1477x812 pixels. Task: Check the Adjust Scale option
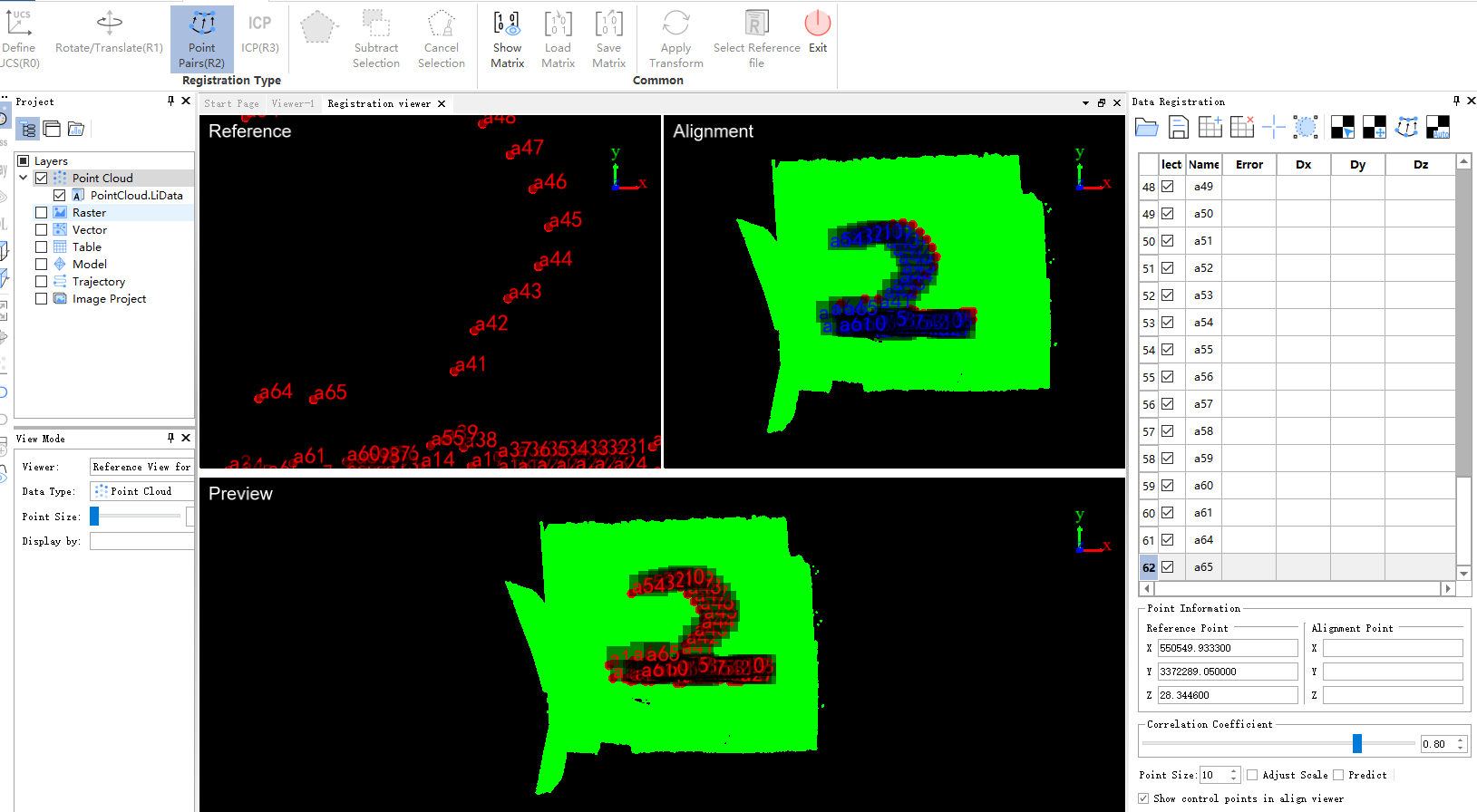pyautogui.click(x=1252, y=775)
